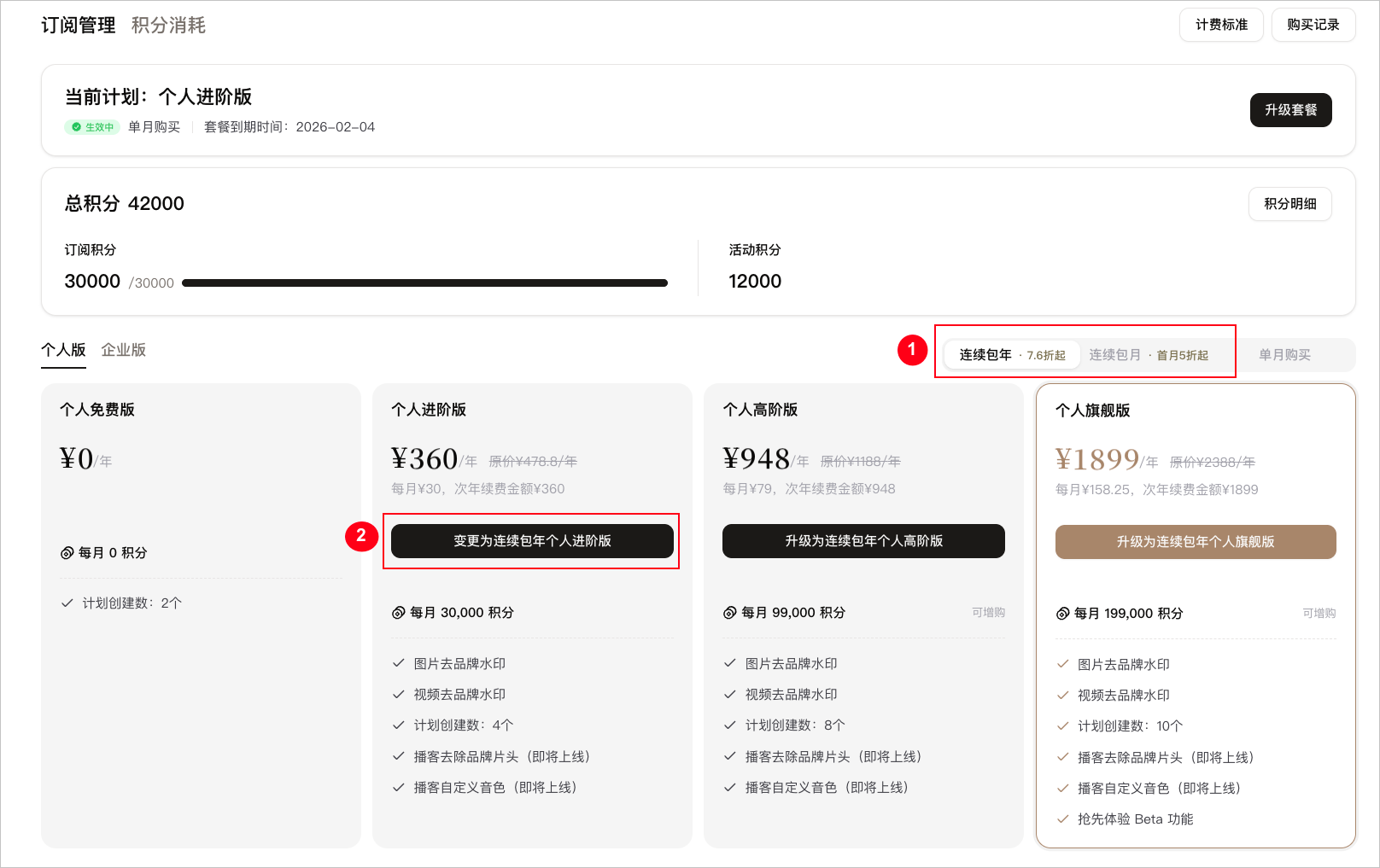
Task: Select the 个人版 plan tab
Action: tap(63, 350)
